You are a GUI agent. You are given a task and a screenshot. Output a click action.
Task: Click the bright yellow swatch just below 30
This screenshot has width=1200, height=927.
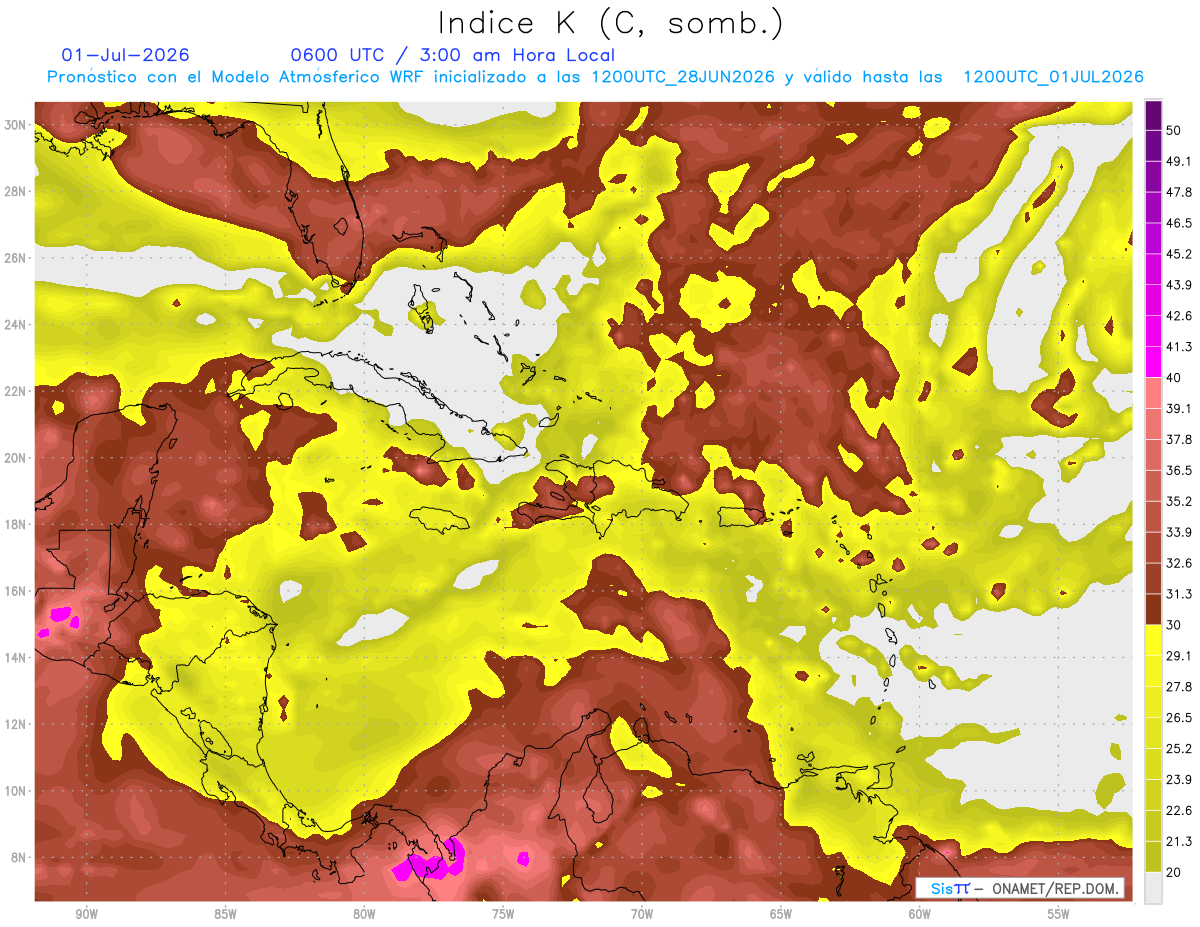pyautogui.click(x=1153, y=640)
